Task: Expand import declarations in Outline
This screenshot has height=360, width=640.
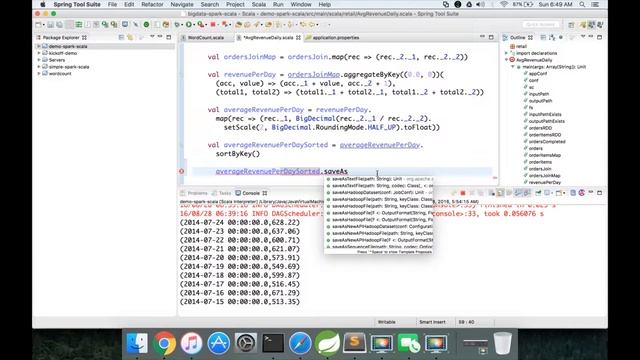Action: pos(507,53)
